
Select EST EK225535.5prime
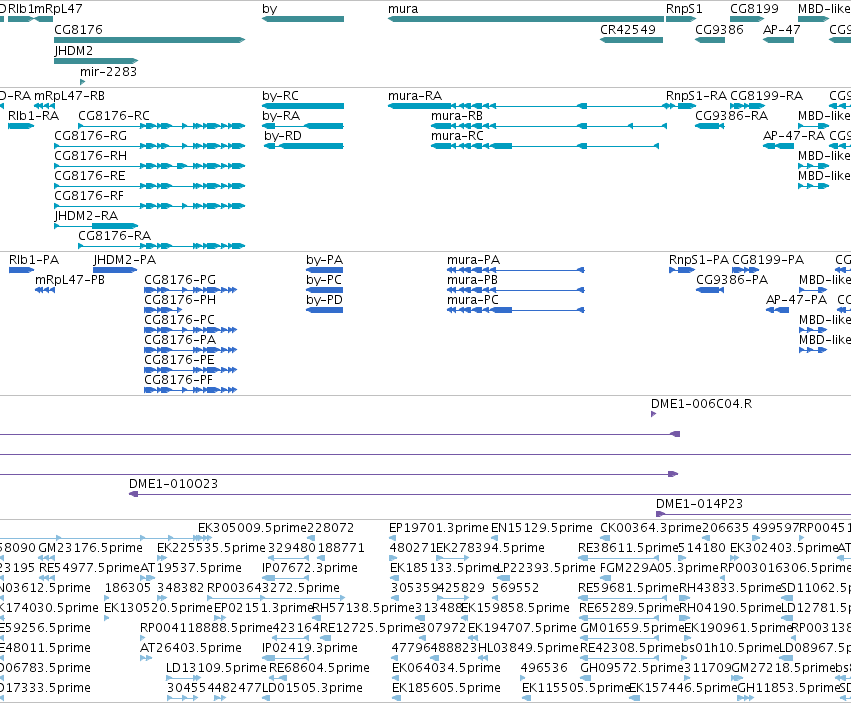pyautogui.click(x=211, y=548)
